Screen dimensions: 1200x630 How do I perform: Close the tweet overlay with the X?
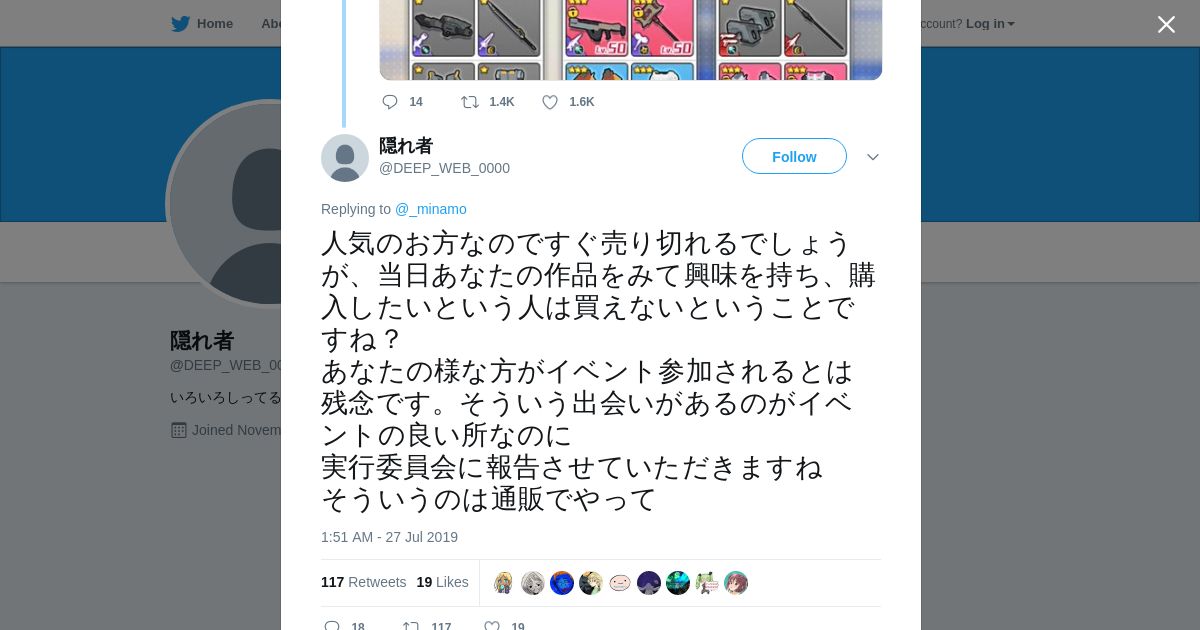(x=1166, y=24)
